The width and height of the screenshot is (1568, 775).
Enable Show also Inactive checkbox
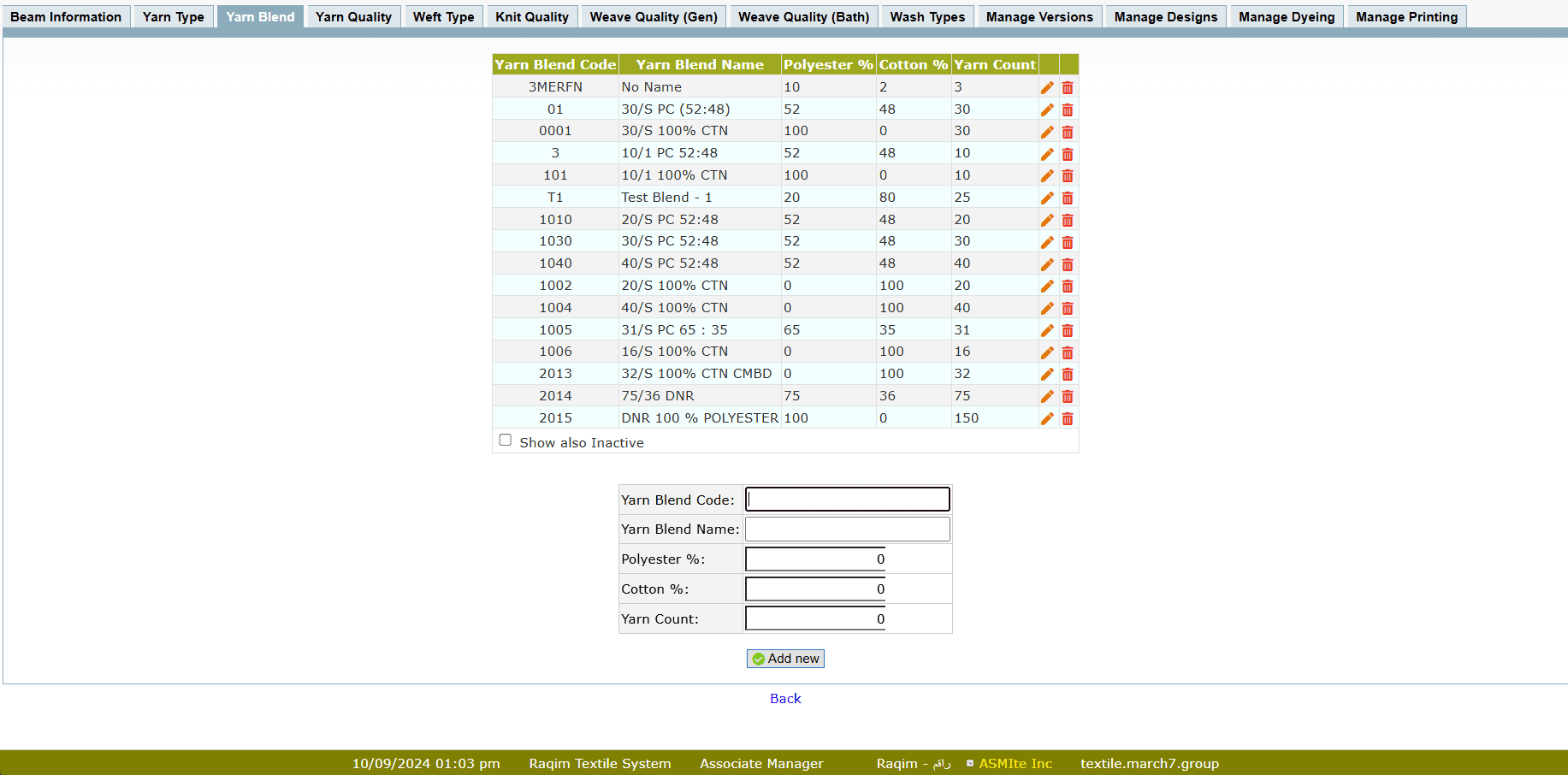[x=506, y=441]
